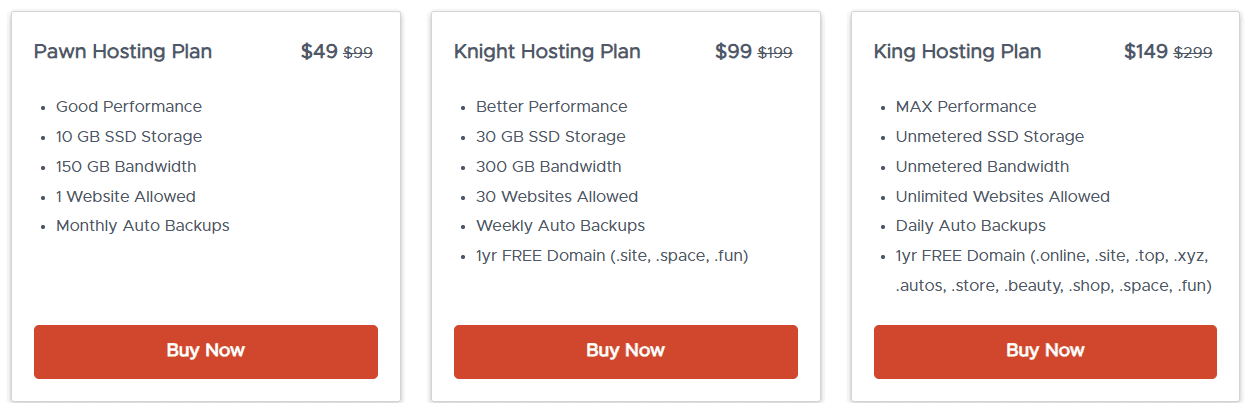Click "Weekly Auto Backups" feature
Viewport: 1249px width, 403px height.
pyautogui.click(x=560, y=226)
